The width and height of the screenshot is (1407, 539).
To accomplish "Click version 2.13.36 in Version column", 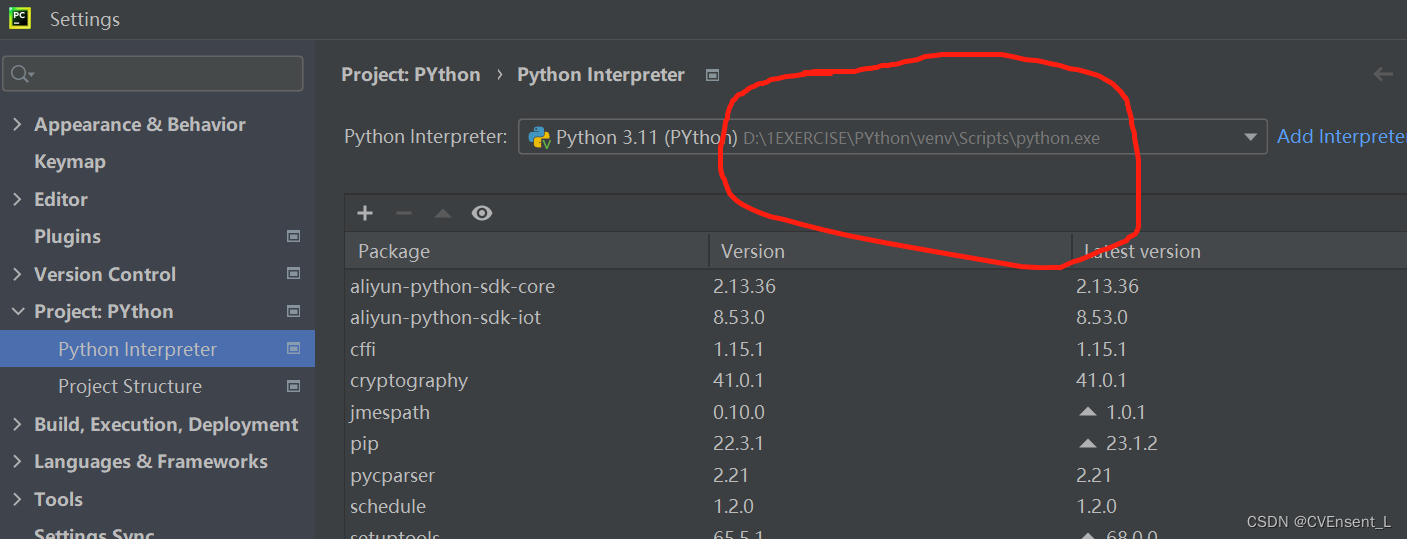I will pyautogui.click(x=744, y=286).
